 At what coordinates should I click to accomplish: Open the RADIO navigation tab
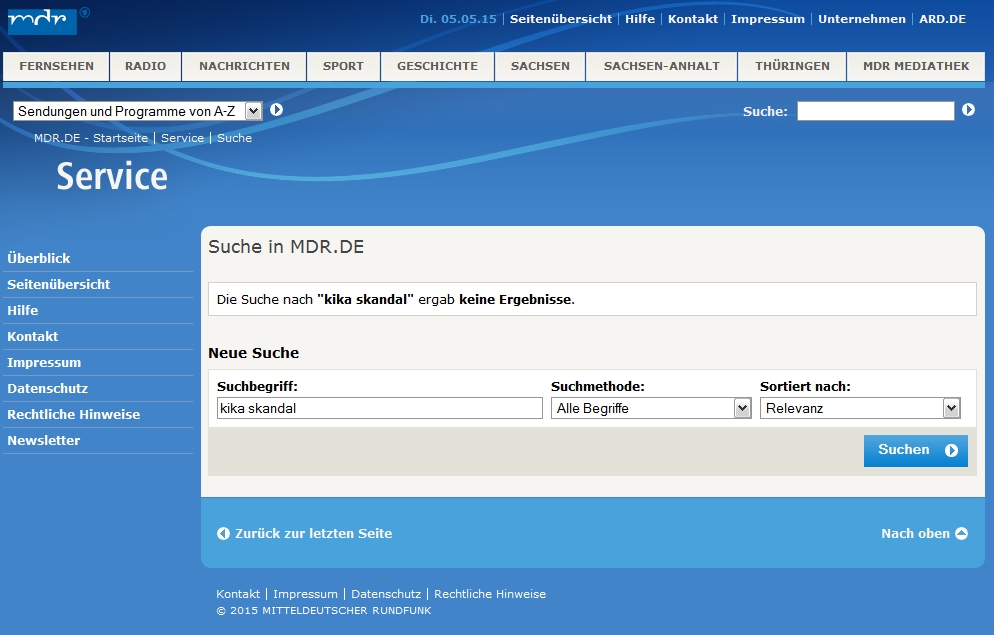(145, 66)
